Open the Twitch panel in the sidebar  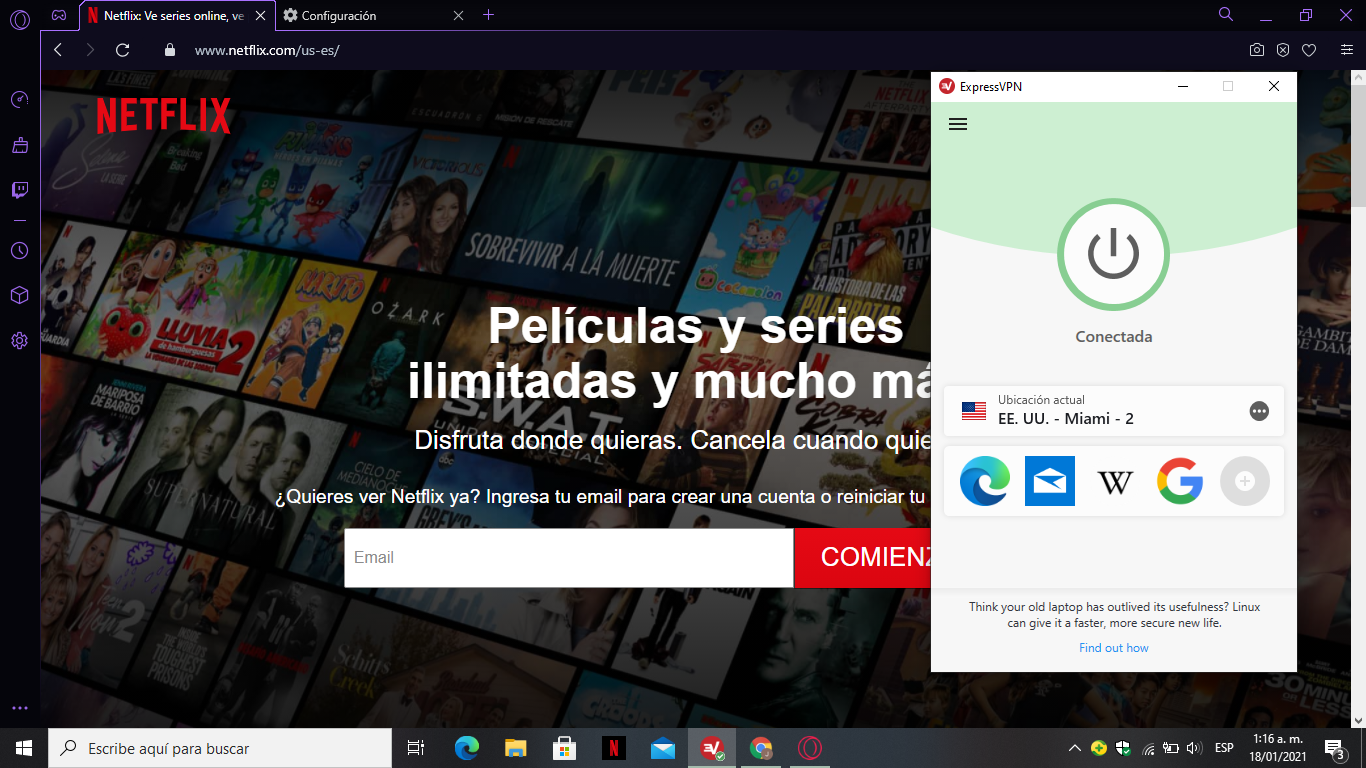[x=19, y=190]
